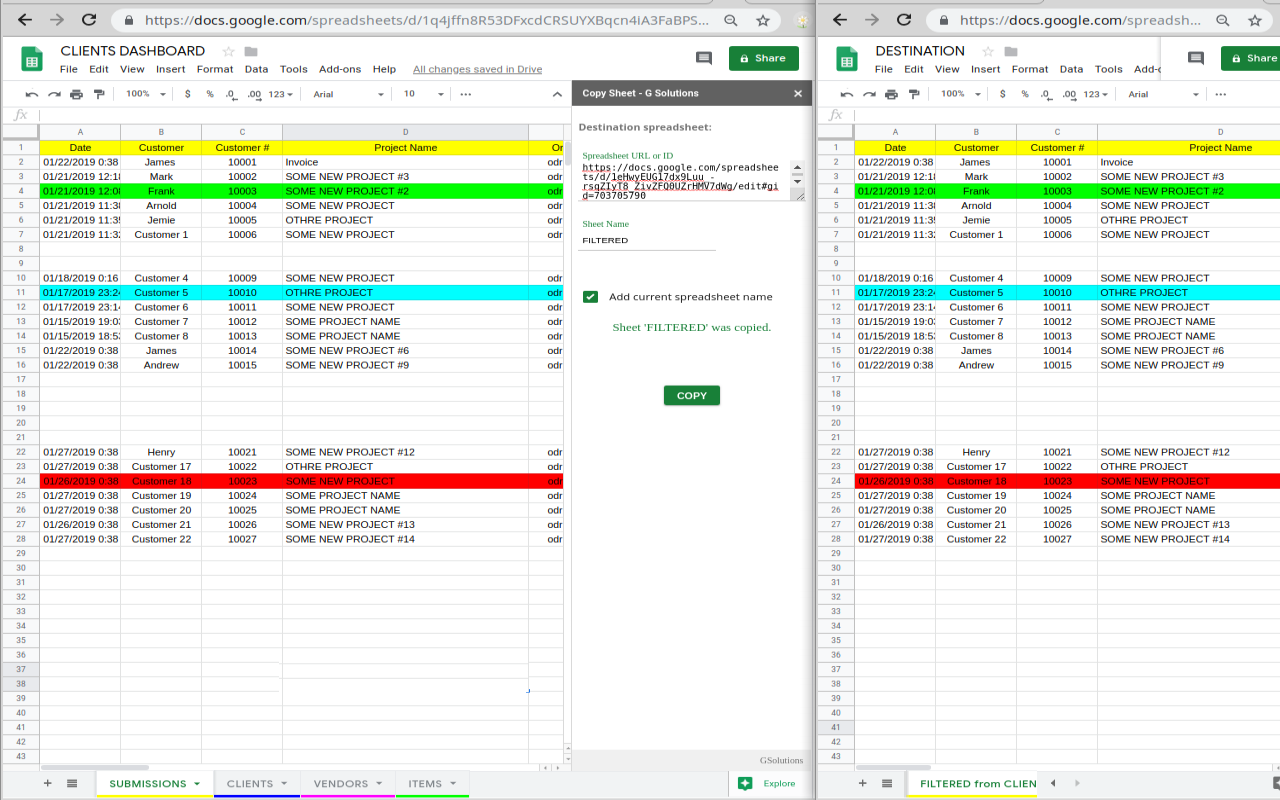Select the green Frank cell in CLIENTS DASHBOARD
This screenshot has width=1280, height=800.
click(161, 191)
